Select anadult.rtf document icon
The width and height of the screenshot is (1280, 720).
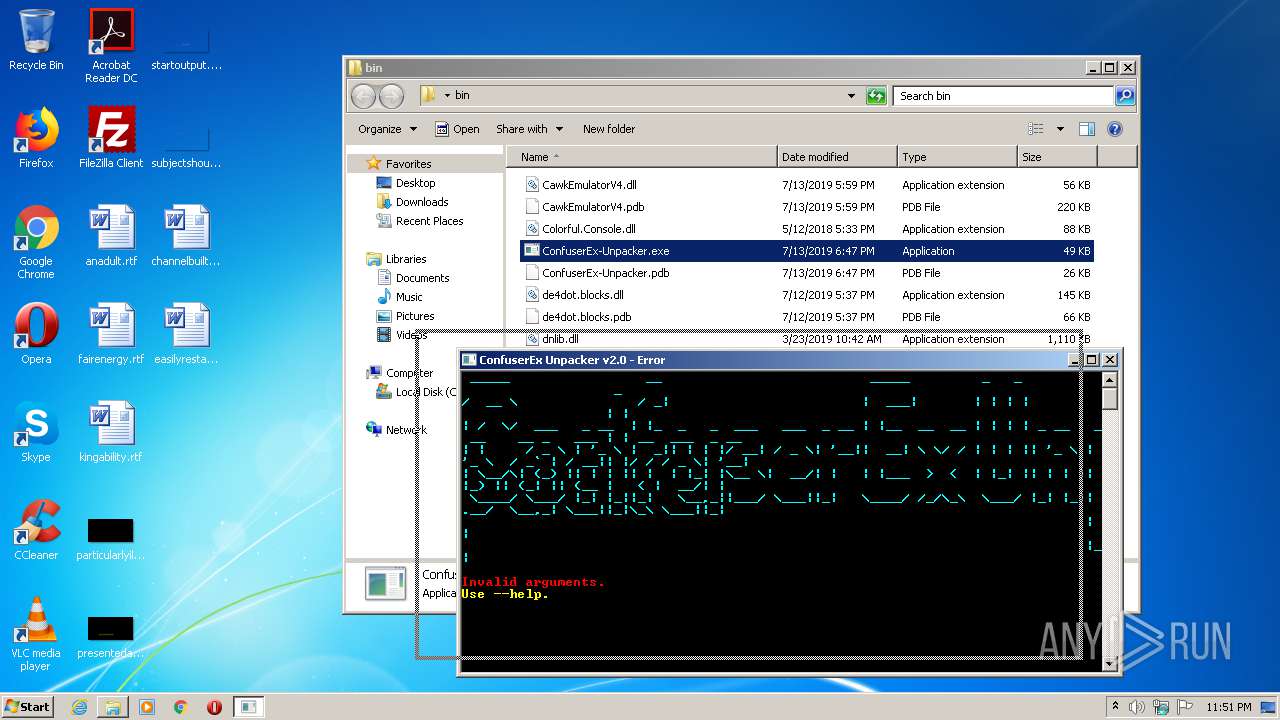[111, 236]
